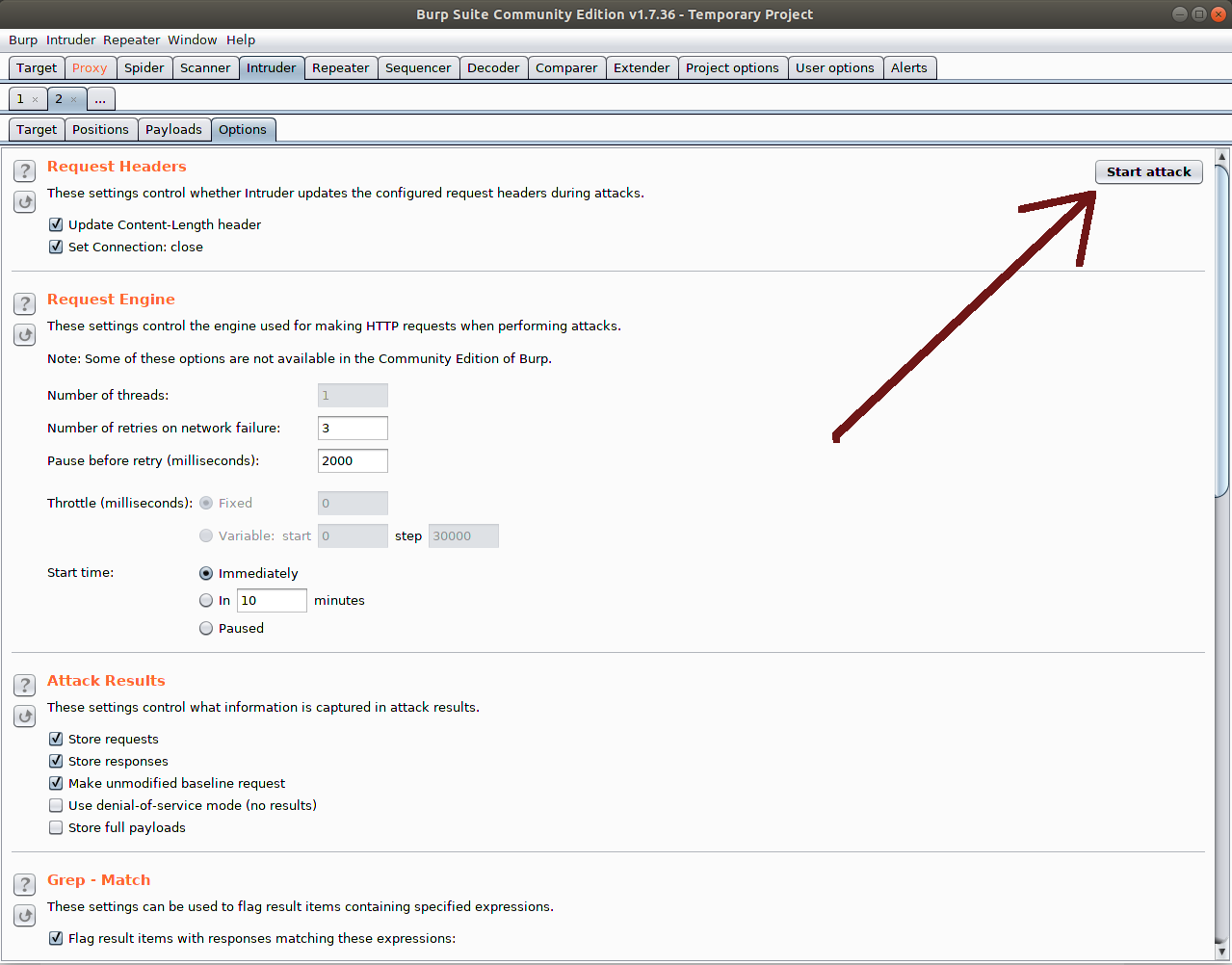Switch to the Scanner tab
Viewport: 1232px width, 965px height.
[205, 67]
